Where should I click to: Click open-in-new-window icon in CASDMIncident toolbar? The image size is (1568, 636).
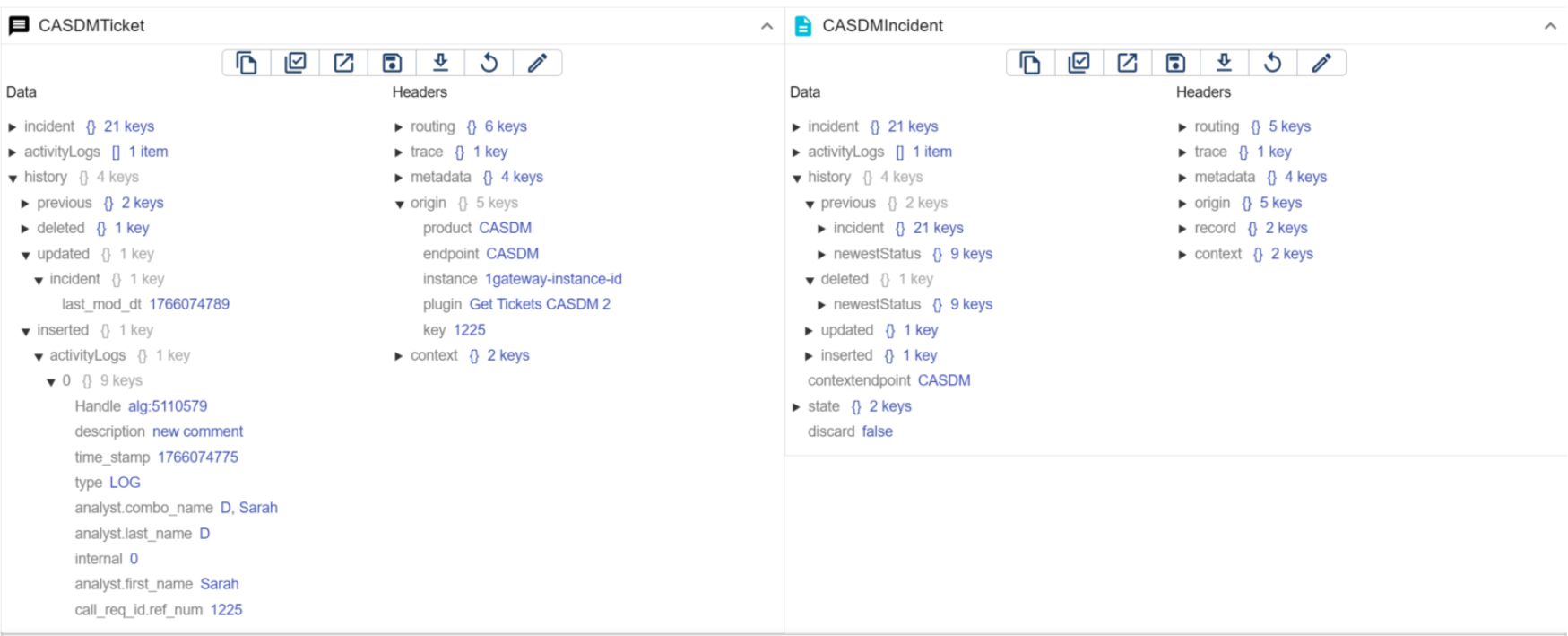click(x=1127, y=63)
